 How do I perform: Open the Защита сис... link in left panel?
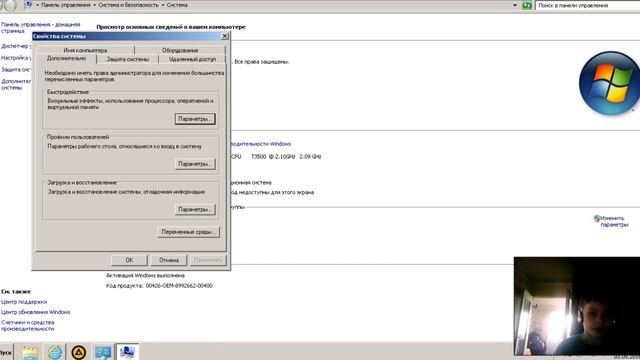[16, 70]
